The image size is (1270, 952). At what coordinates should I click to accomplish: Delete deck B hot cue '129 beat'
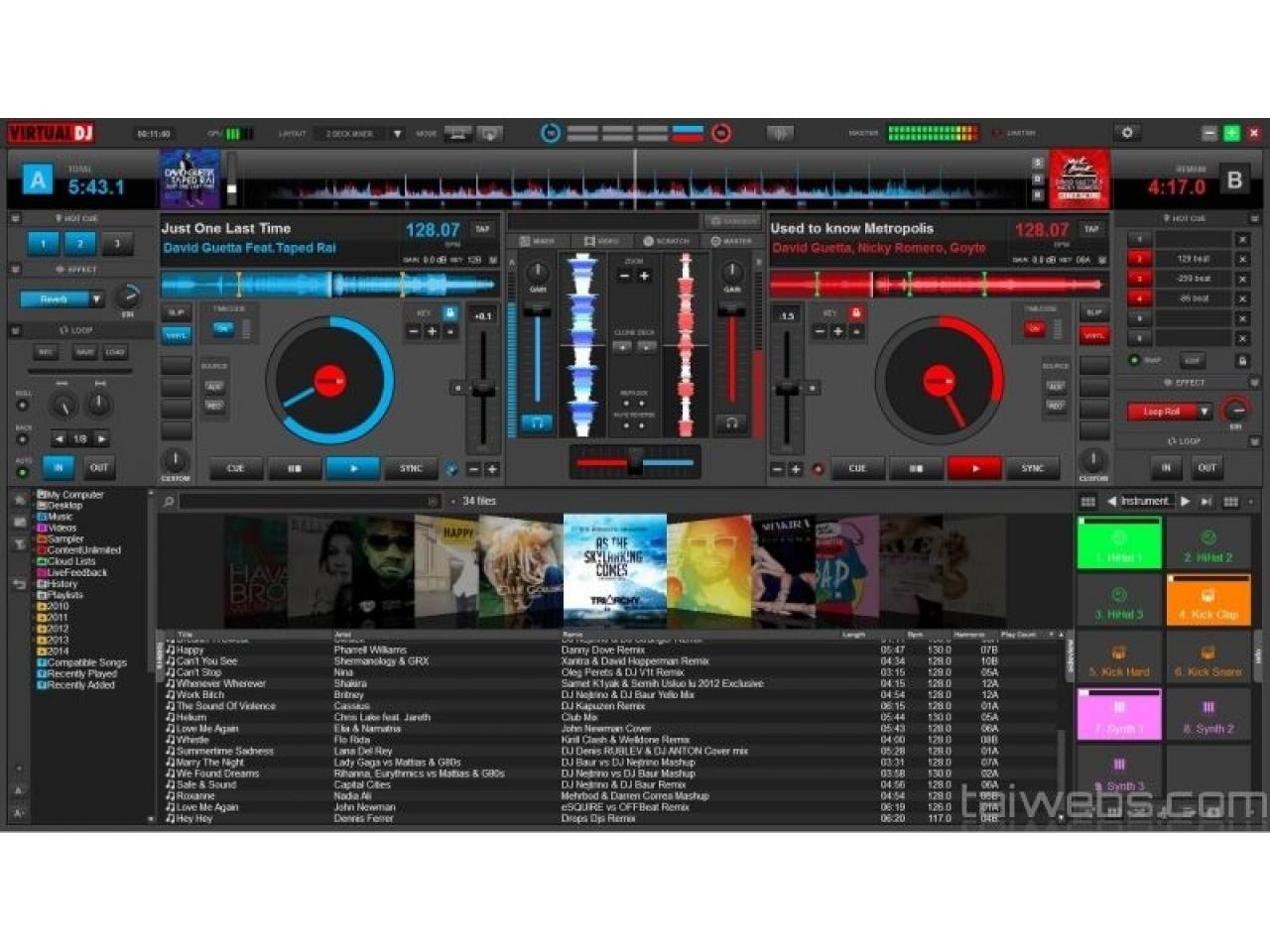tap(1241, 259)
